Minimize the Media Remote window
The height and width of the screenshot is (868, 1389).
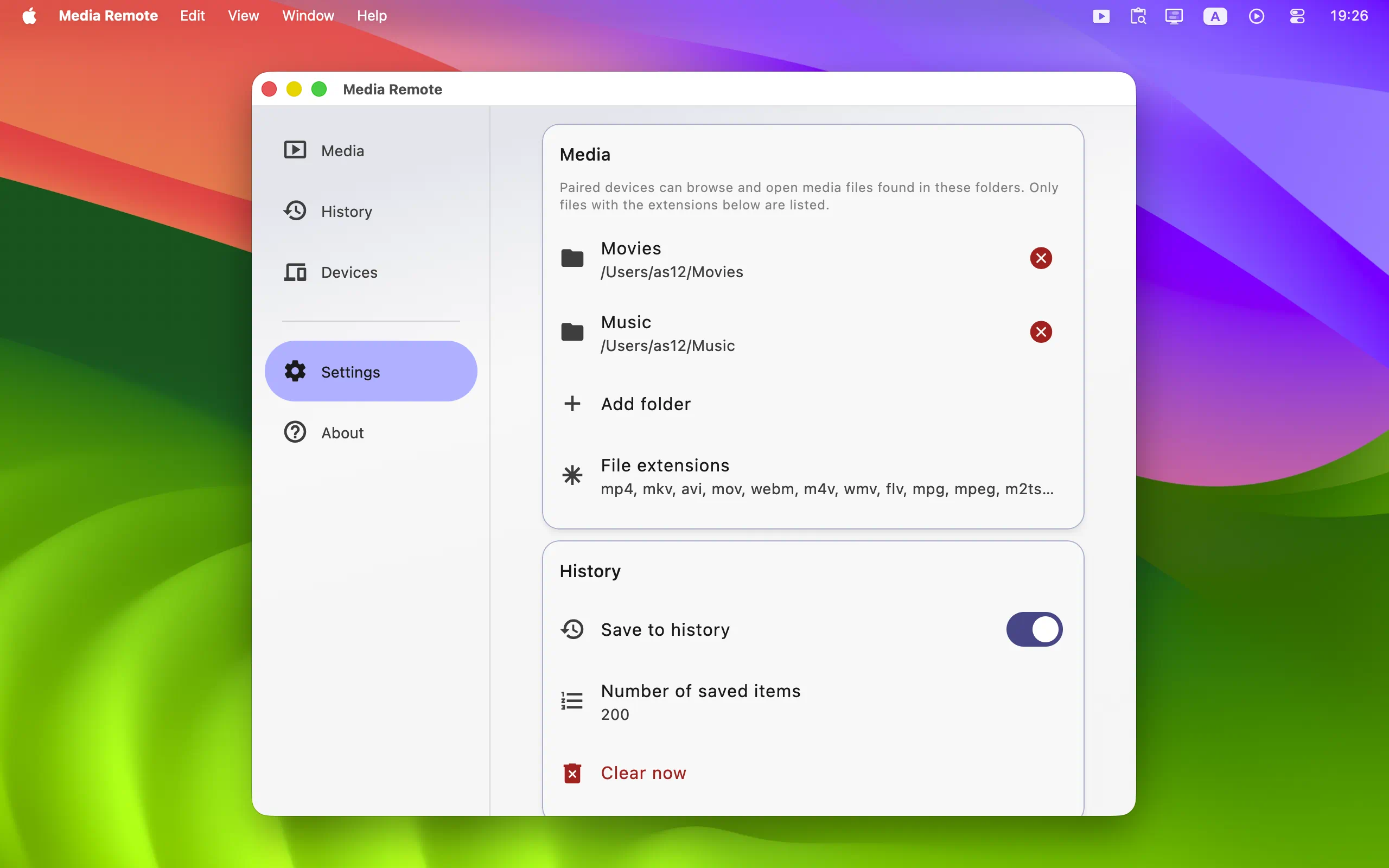pyautogui.click(x=294, y=89)
